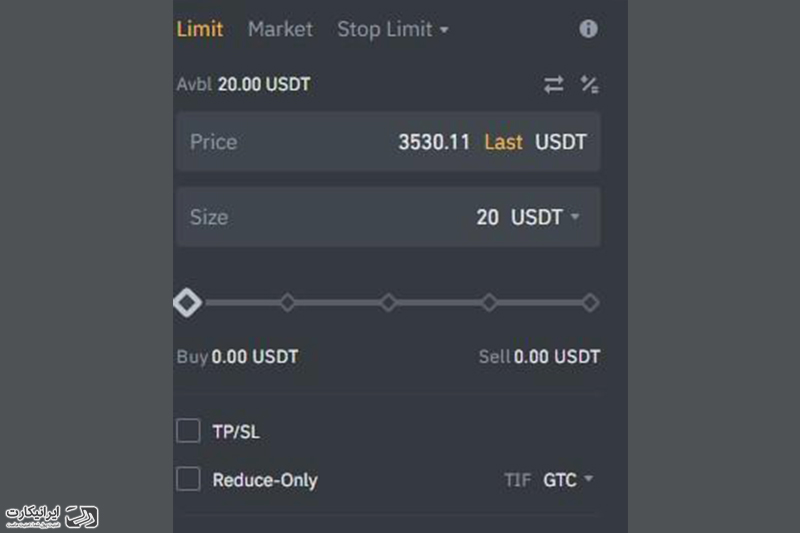Open the fee calculator percent icon
Image resolution: width=800 pixels, height=533 pixels.
589,84
